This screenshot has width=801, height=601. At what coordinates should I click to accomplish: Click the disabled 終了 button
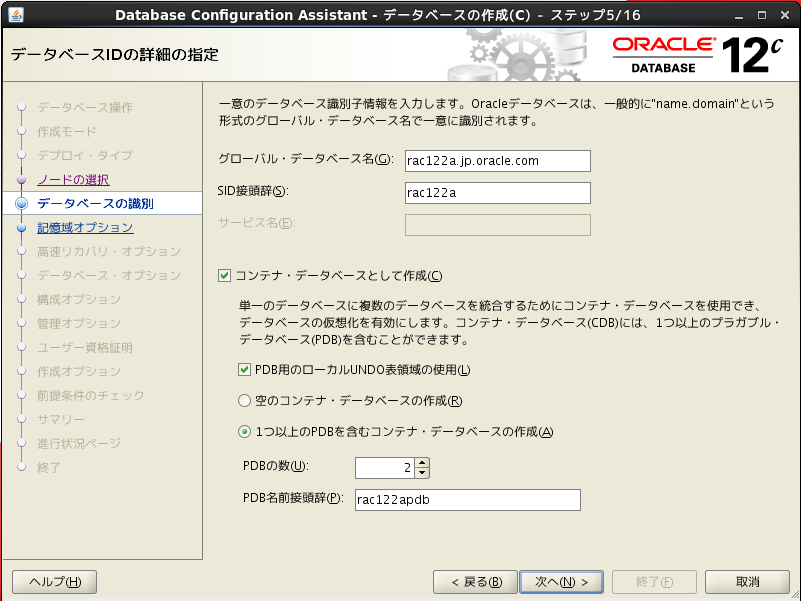click(654, 582)
